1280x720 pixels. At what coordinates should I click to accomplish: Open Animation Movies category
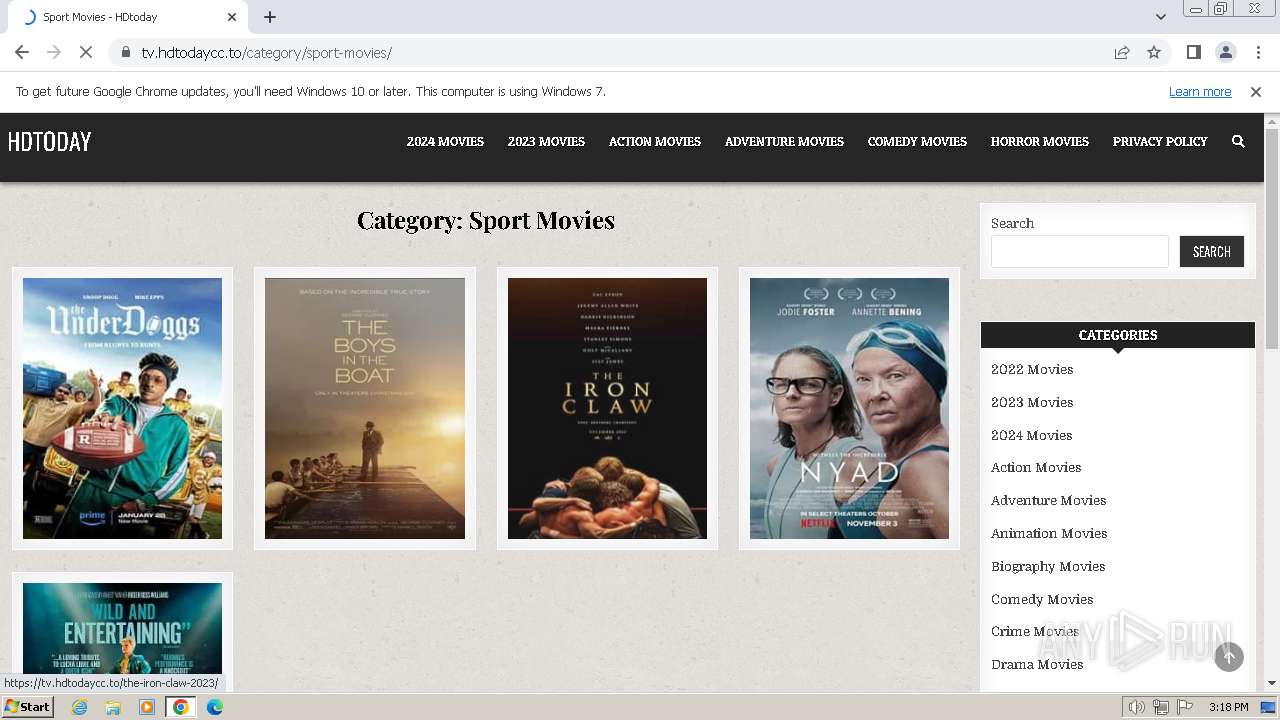pyautogui.click(x=1049, y=534)
